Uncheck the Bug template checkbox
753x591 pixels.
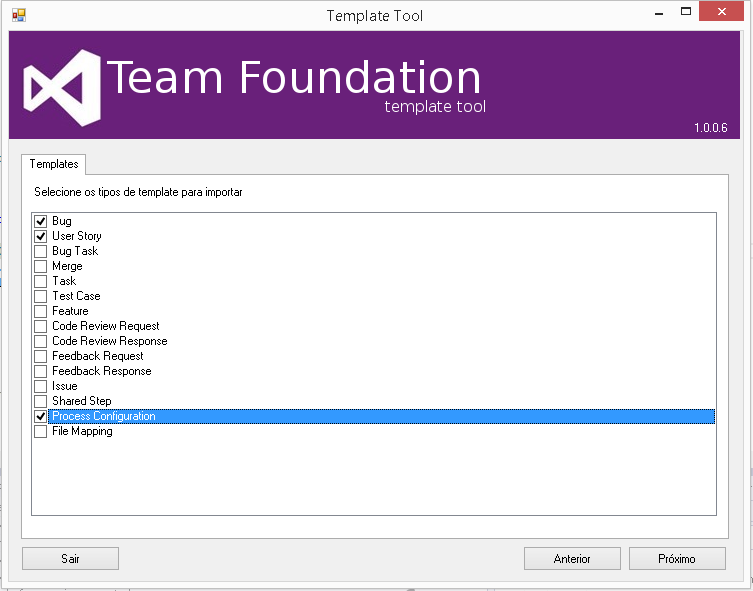(x=40, y=221)
